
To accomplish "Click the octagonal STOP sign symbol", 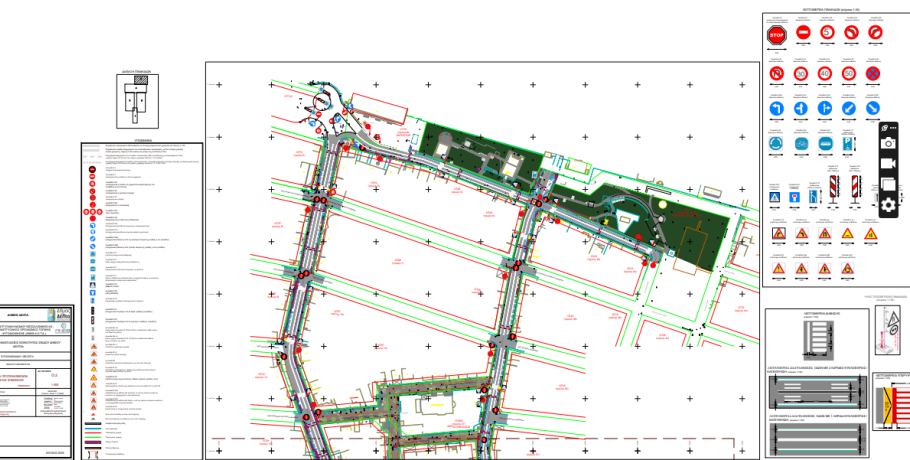I will [777, 35].
